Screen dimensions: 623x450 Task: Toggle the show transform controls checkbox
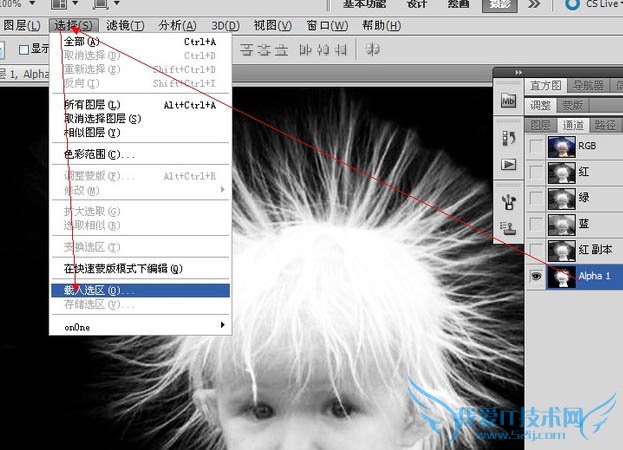click(x=24, y=49)
